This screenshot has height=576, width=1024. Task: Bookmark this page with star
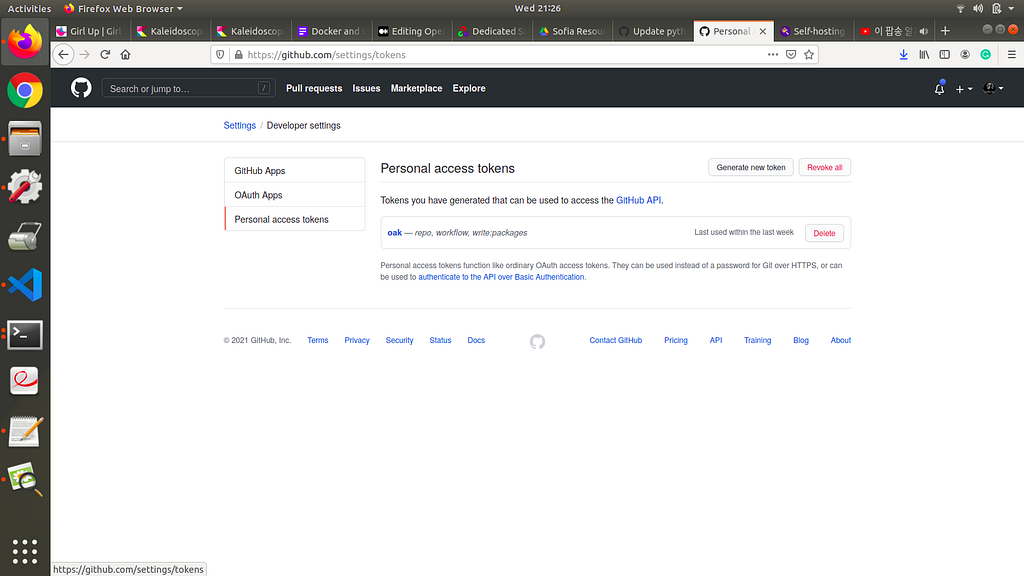click(809, 55)
